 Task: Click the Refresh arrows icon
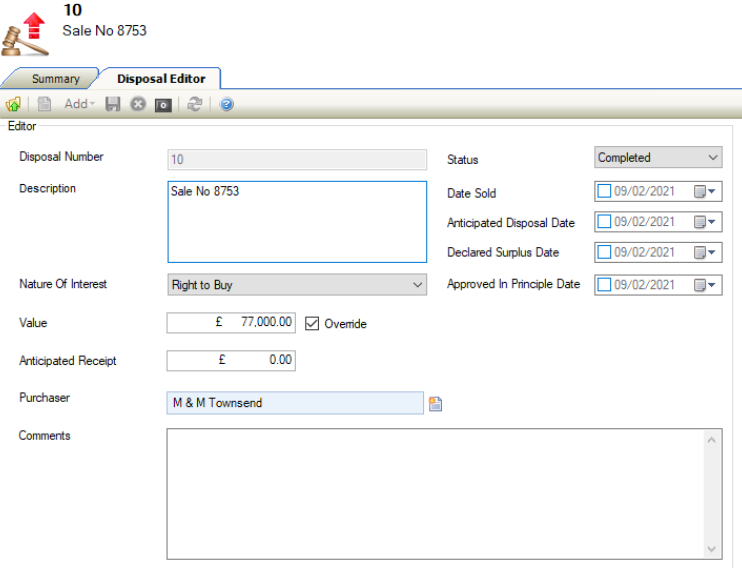[195, 104]
